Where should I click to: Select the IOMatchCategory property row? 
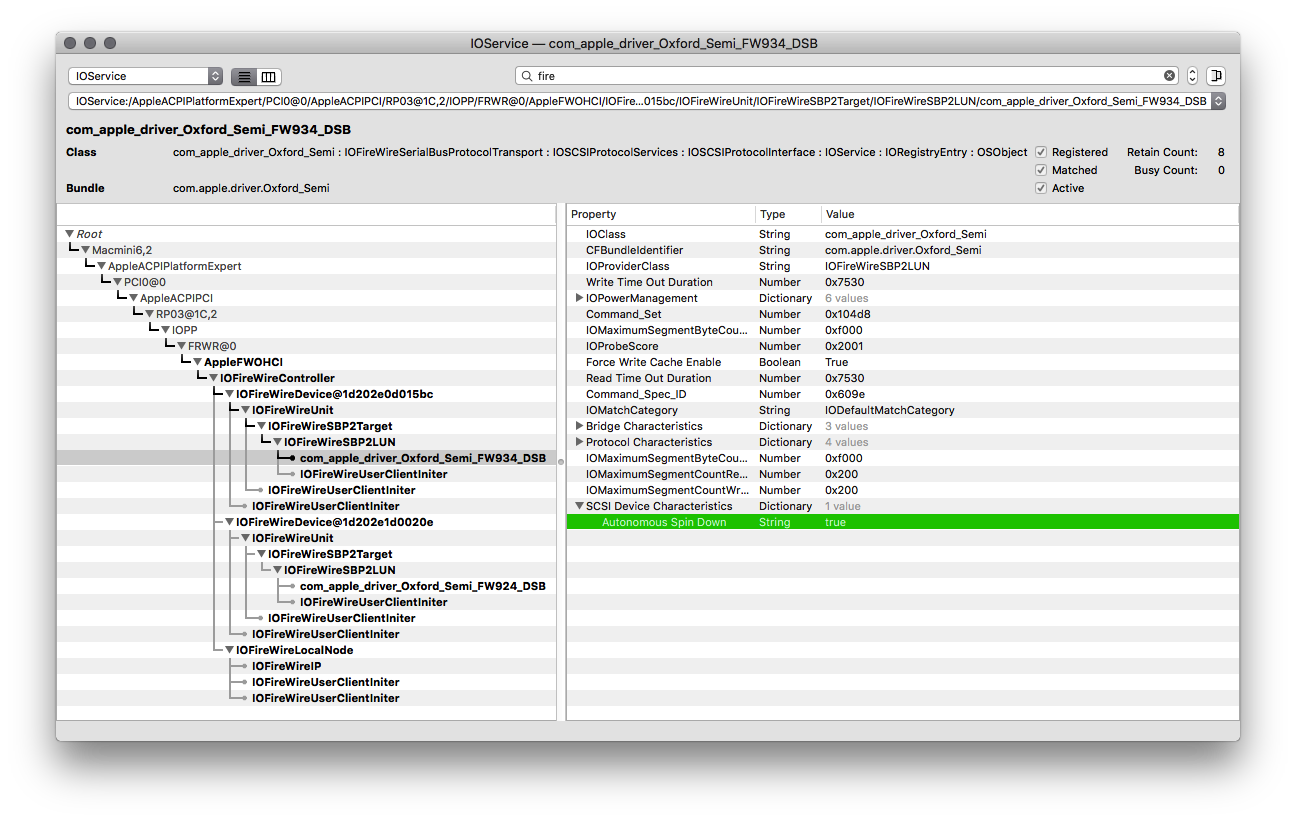tap(903, 410)
